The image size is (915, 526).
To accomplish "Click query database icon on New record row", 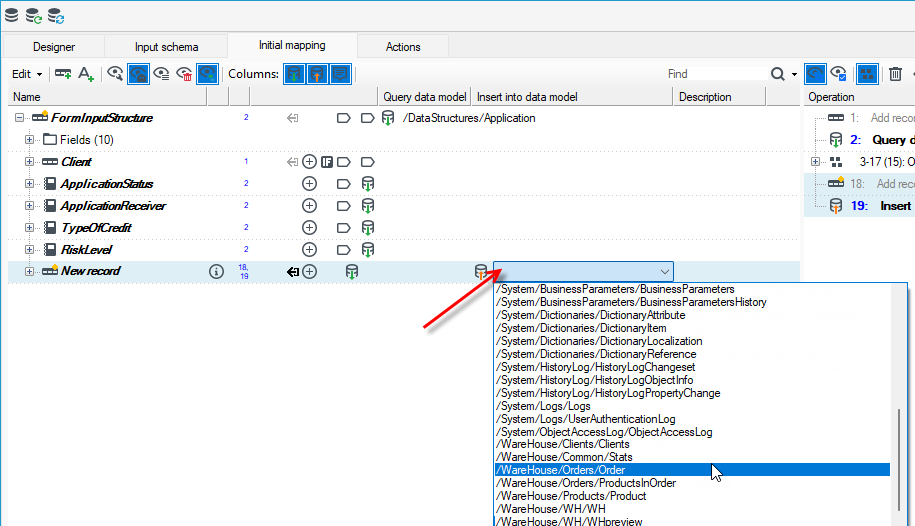I will [x=352, y=271].
